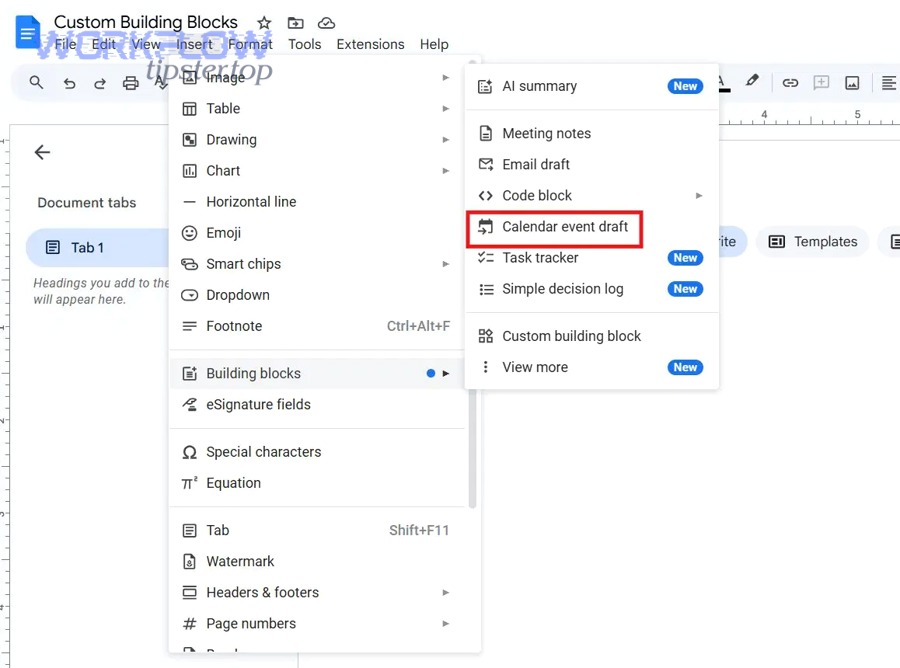Select Calendar event draft from Building blocks
The height and width of the screenshot is (668, 900).
554,227
